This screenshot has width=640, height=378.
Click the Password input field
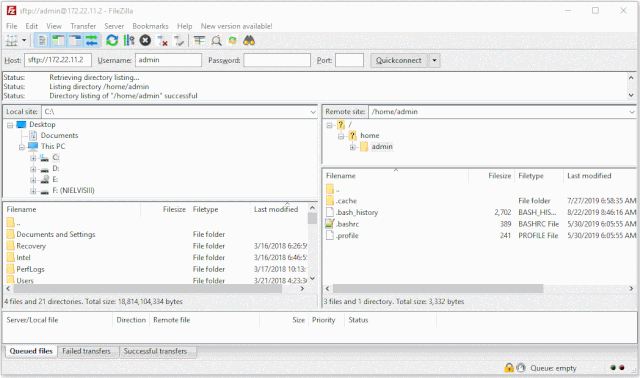click(x=277, y=60)
